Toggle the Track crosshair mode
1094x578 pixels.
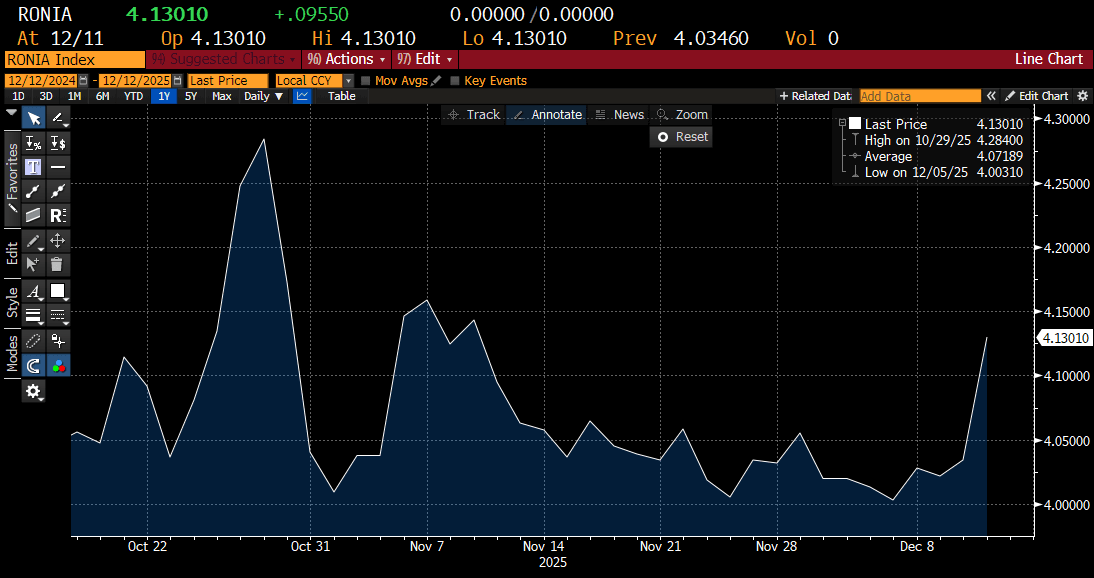click(x=474, y=115)
